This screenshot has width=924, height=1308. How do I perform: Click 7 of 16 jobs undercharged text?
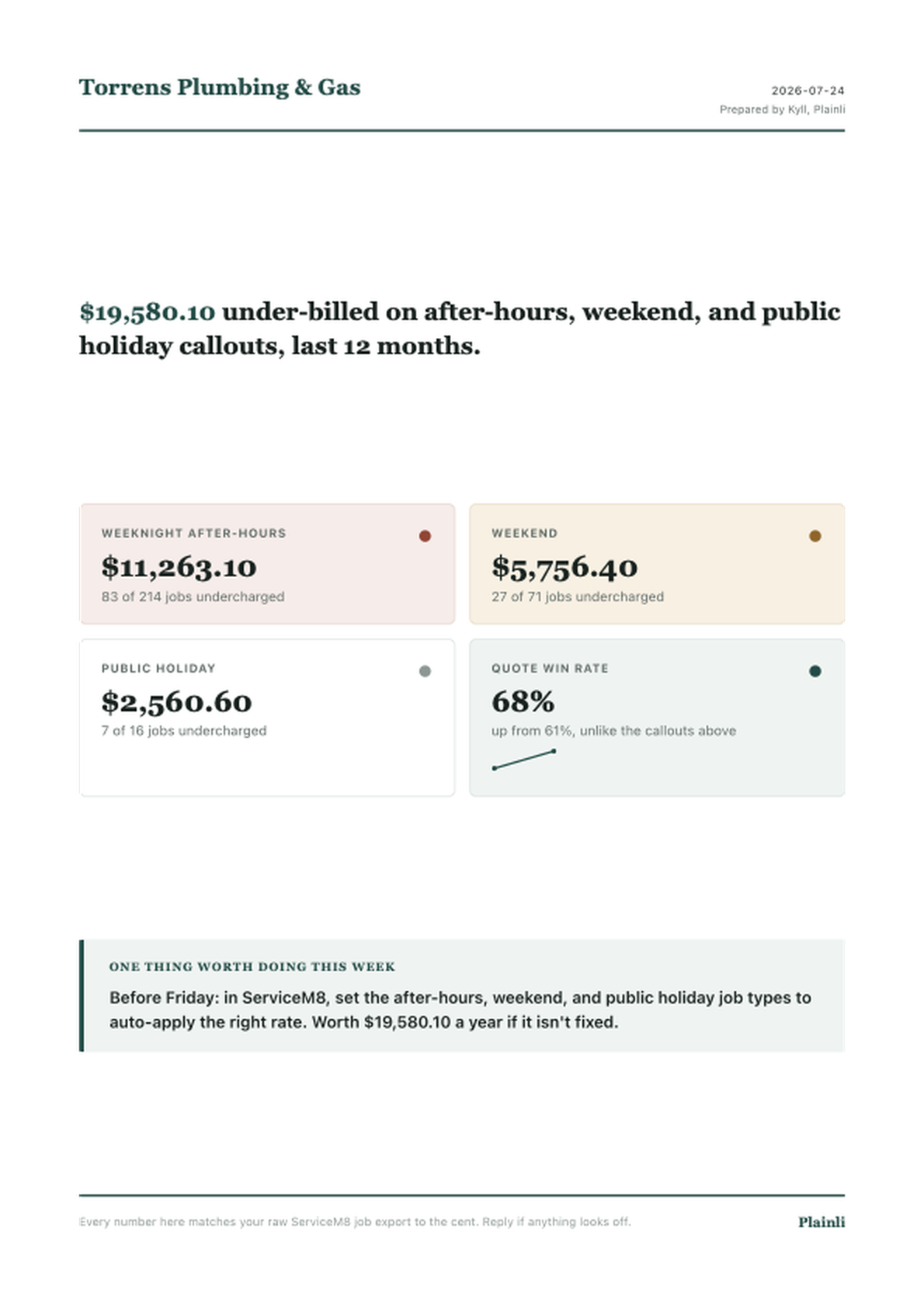[x=184, y=731]
